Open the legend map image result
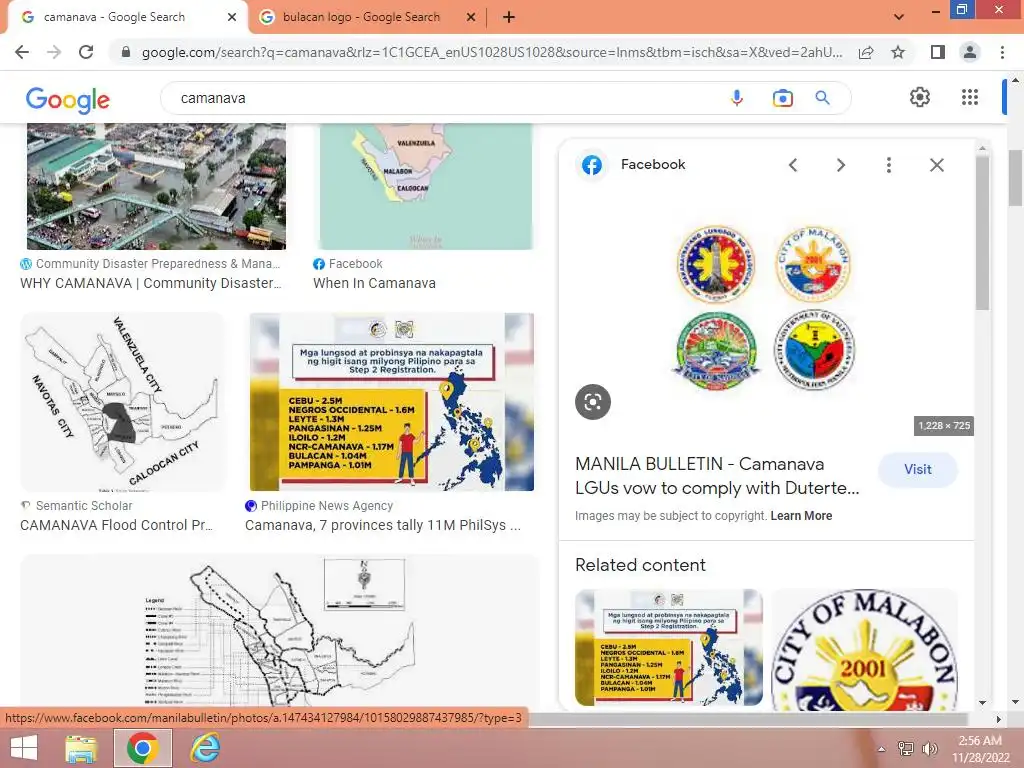This screenshot has width=1024, height=768. pyautogui.click(x=280, y=630)
